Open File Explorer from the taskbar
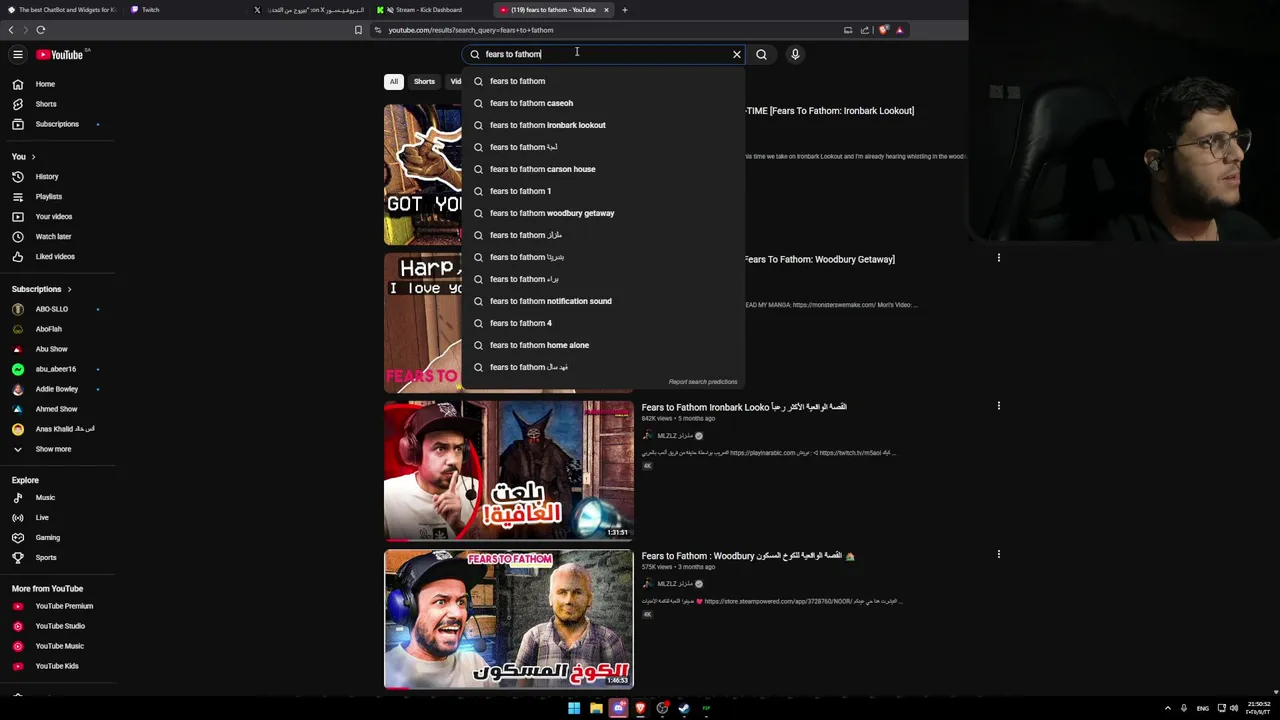This screenshot has width=1280, height=720. [596, 708]
